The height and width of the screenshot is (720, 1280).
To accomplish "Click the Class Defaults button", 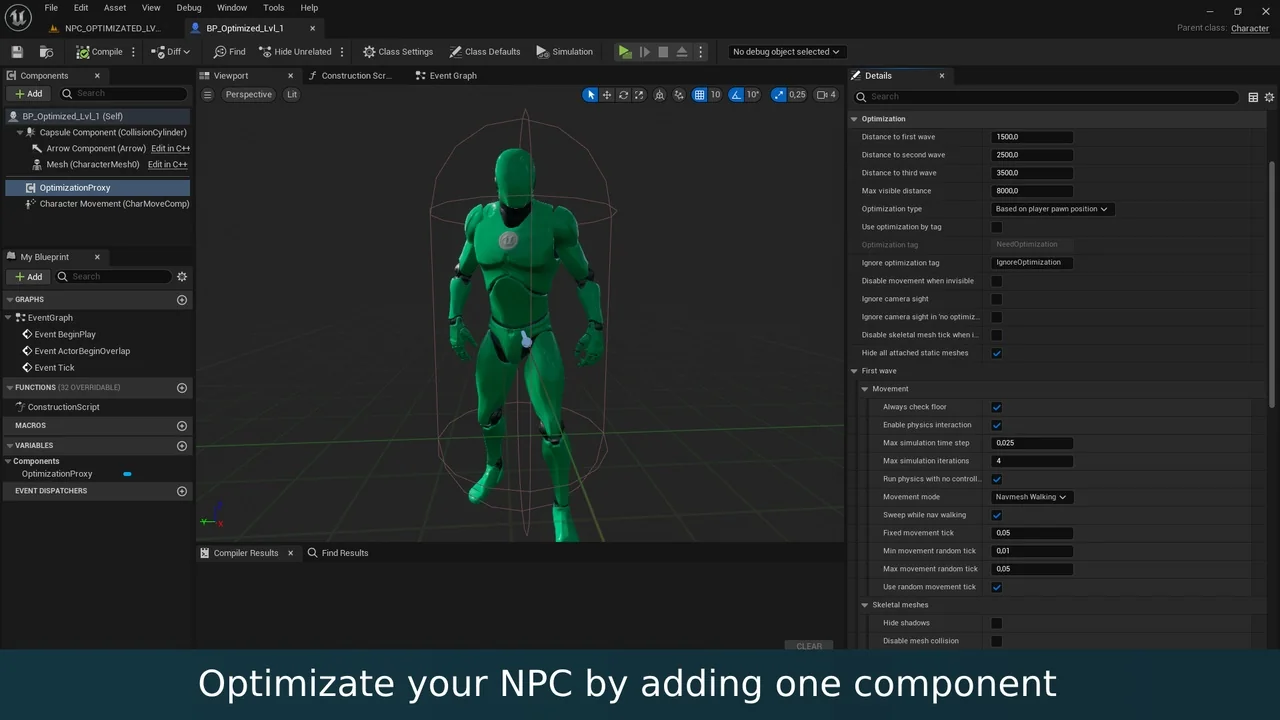I will click(485, 52).
